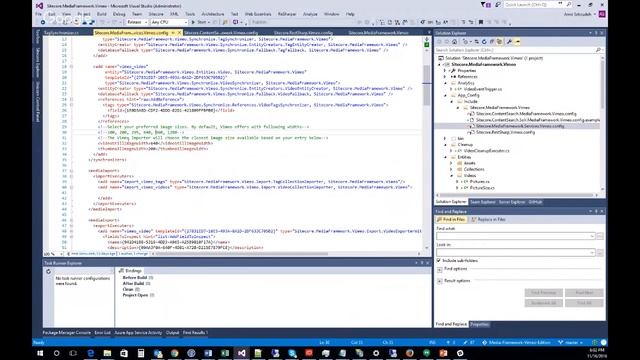Image resolution: width=640 pixels, height=360 pixels.
Task: Expand the bin folder
Action: click(446, 138)
